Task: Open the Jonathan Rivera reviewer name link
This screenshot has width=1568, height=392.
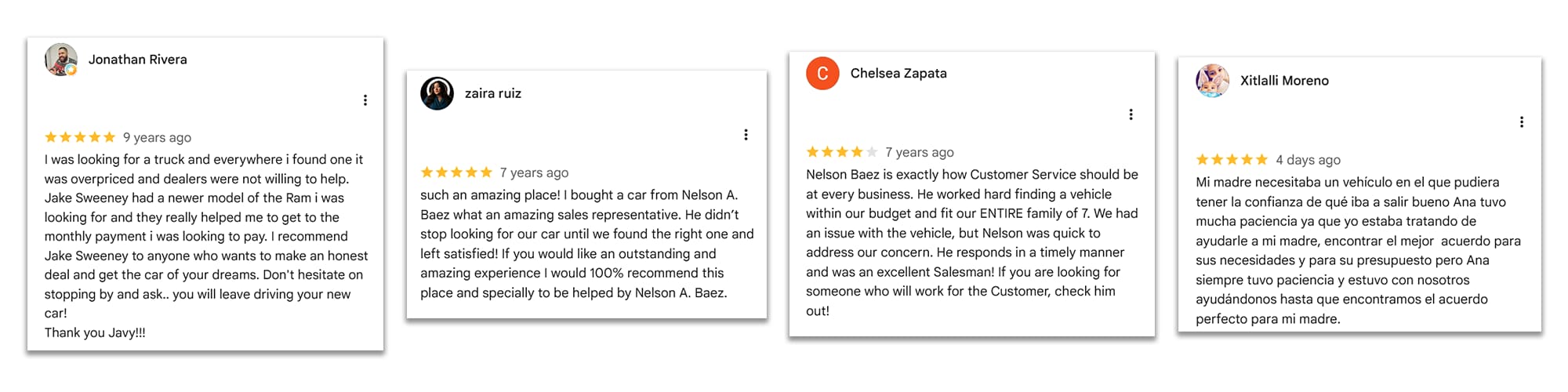Action: 138,60
